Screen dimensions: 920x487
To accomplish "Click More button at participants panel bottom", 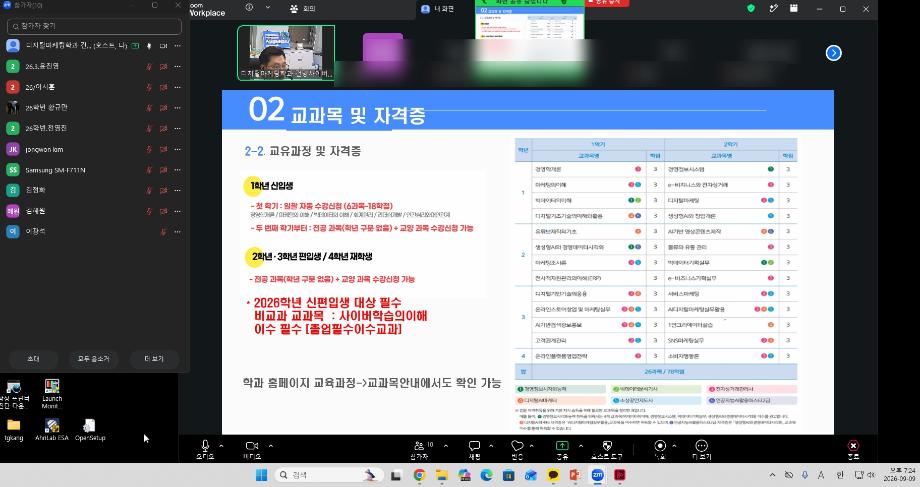I will click(x=154, y=359).
